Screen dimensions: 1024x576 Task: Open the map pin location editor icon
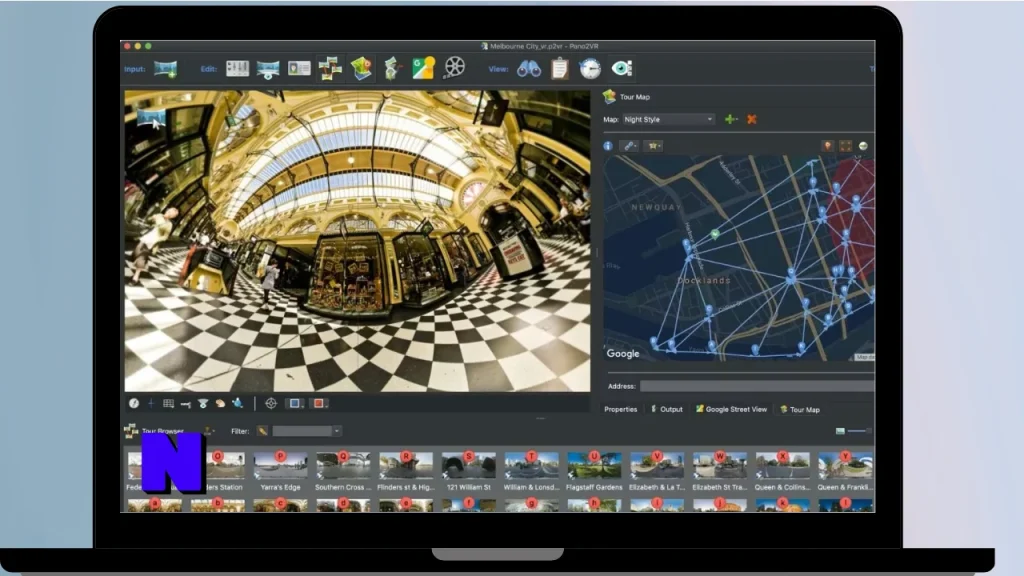[392, 69]
